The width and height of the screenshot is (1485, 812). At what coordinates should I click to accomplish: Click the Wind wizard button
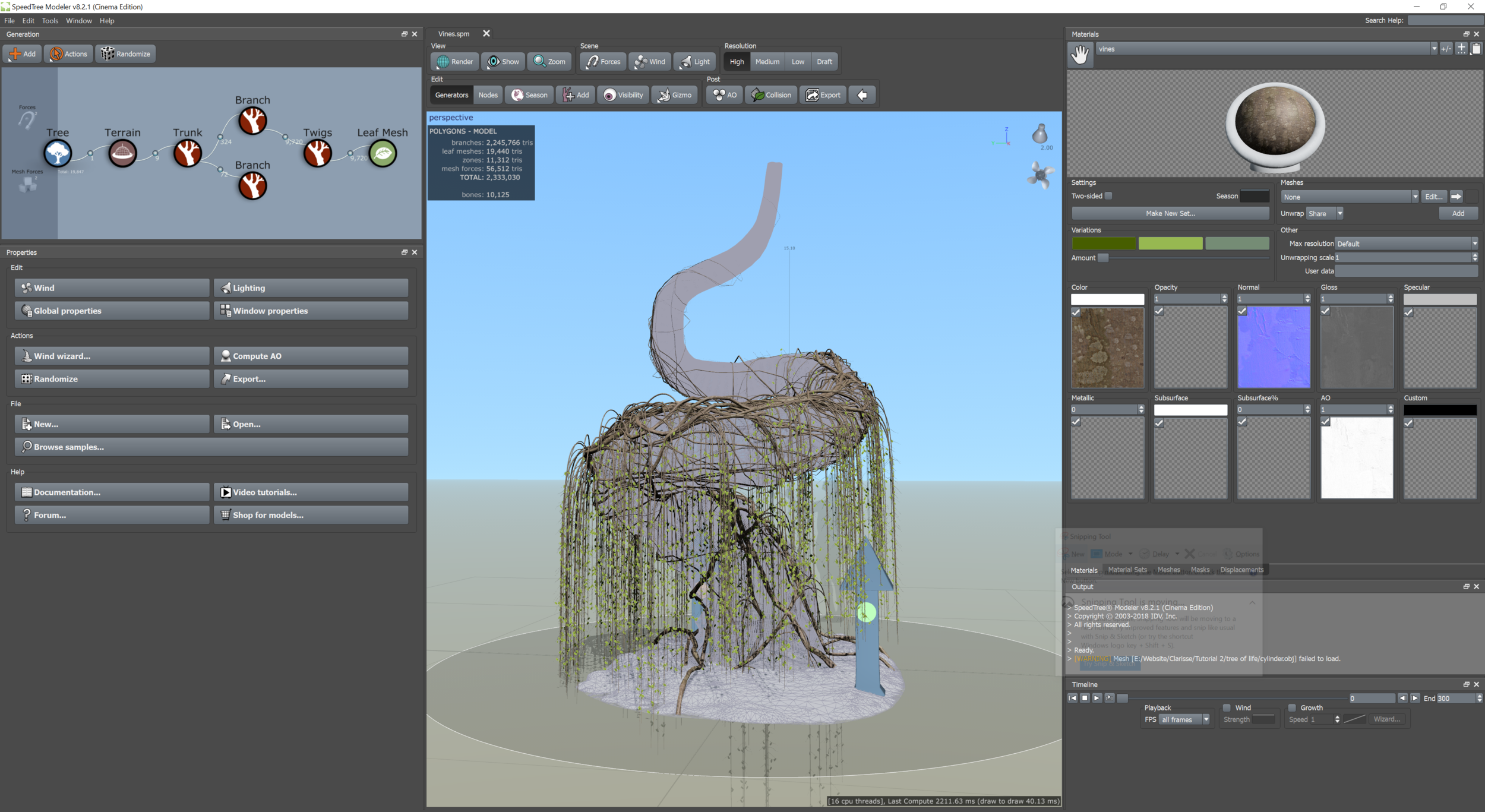coord(112,356)
